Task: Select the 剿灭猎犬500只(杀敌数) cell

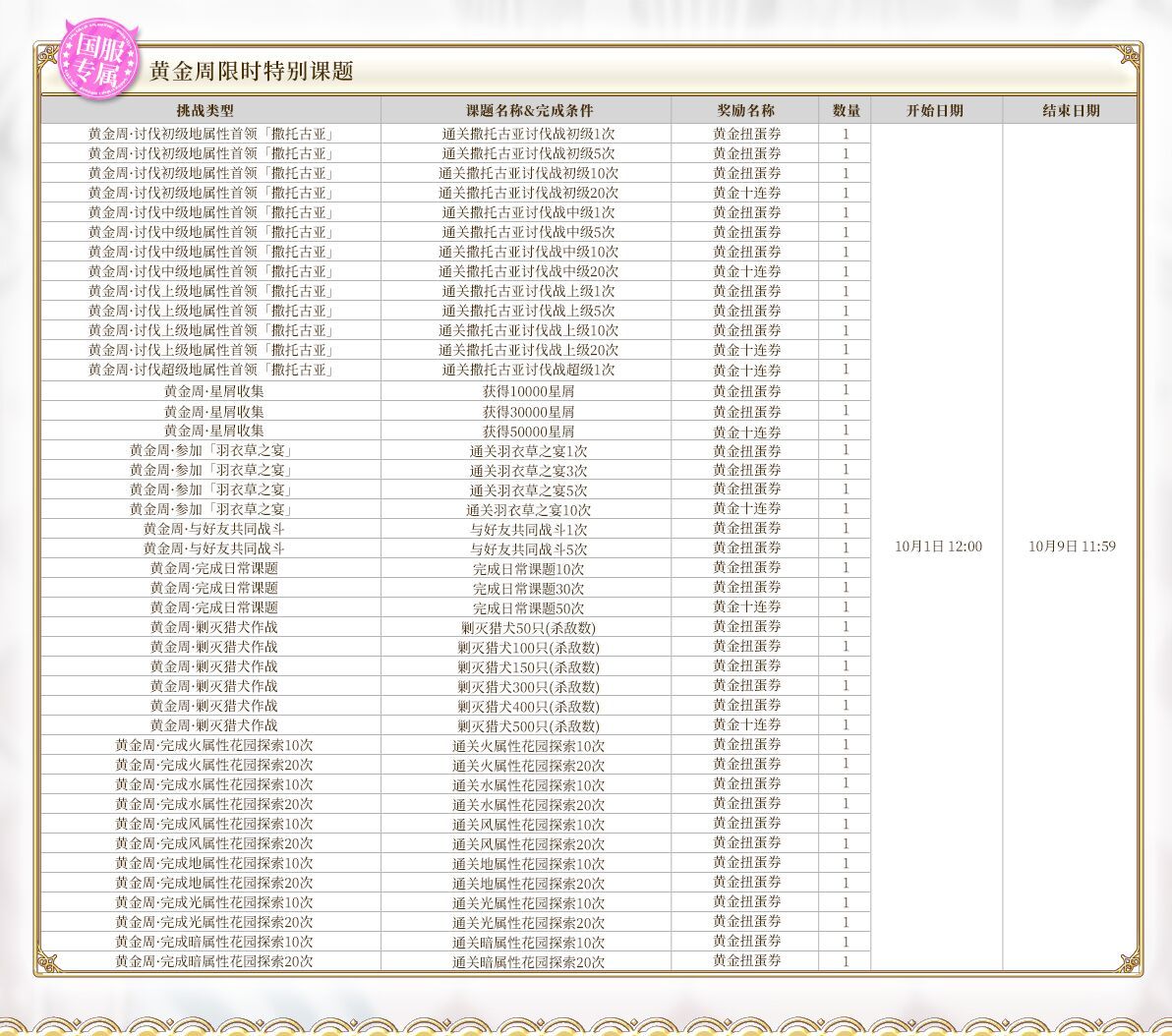Action: (x=528, y=725)
